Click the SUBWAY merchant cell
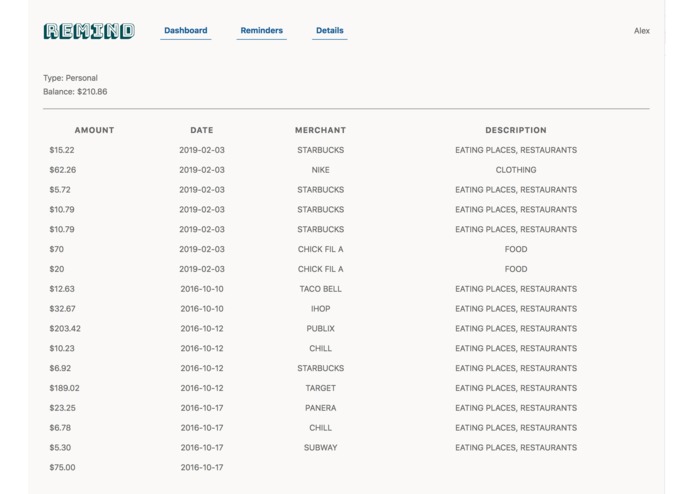This screenshot has width=695, height=494. (x=320, y=448)
